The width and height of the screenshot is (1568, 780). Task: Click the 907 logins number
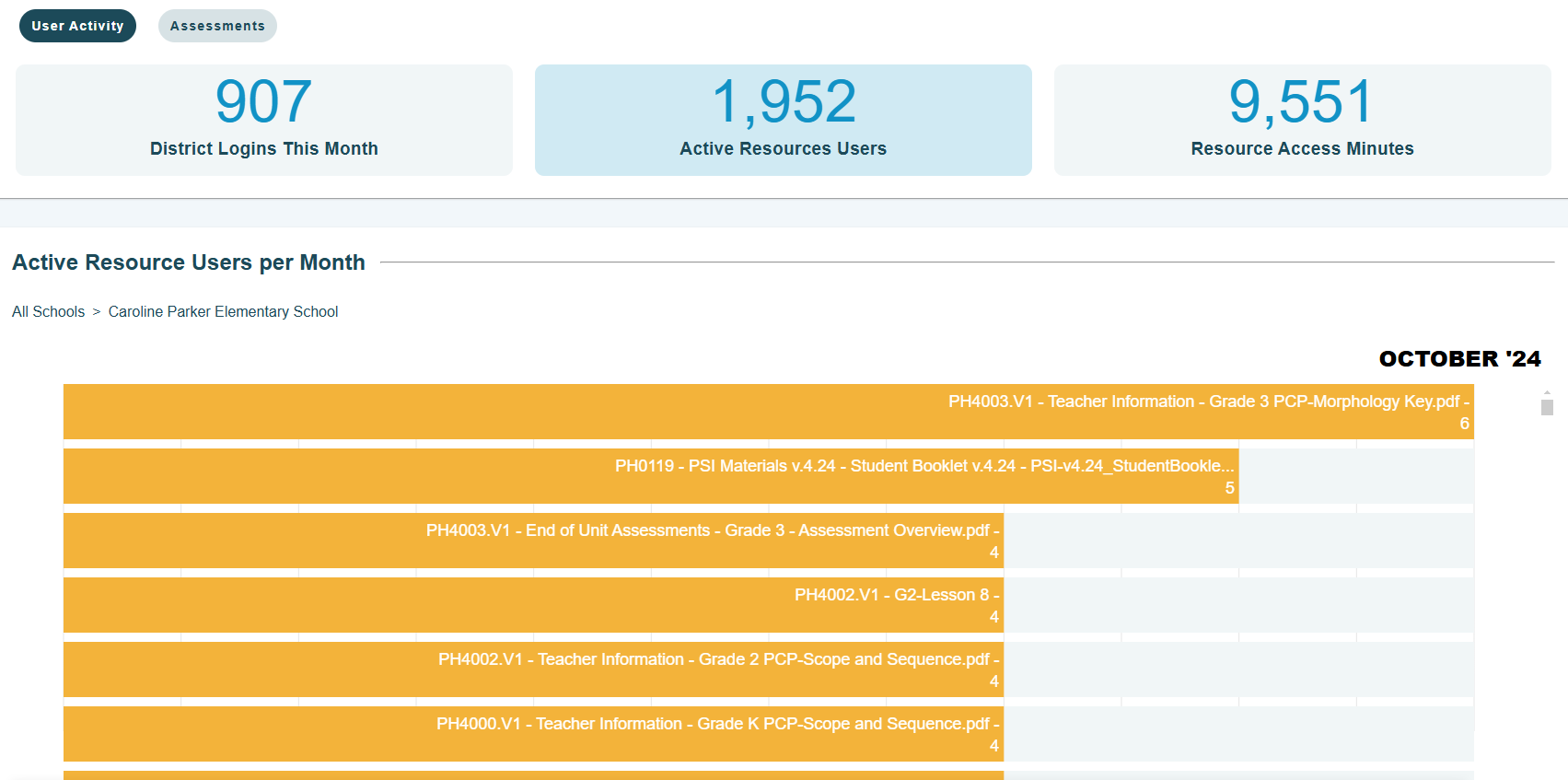click(x=263, y=101)
